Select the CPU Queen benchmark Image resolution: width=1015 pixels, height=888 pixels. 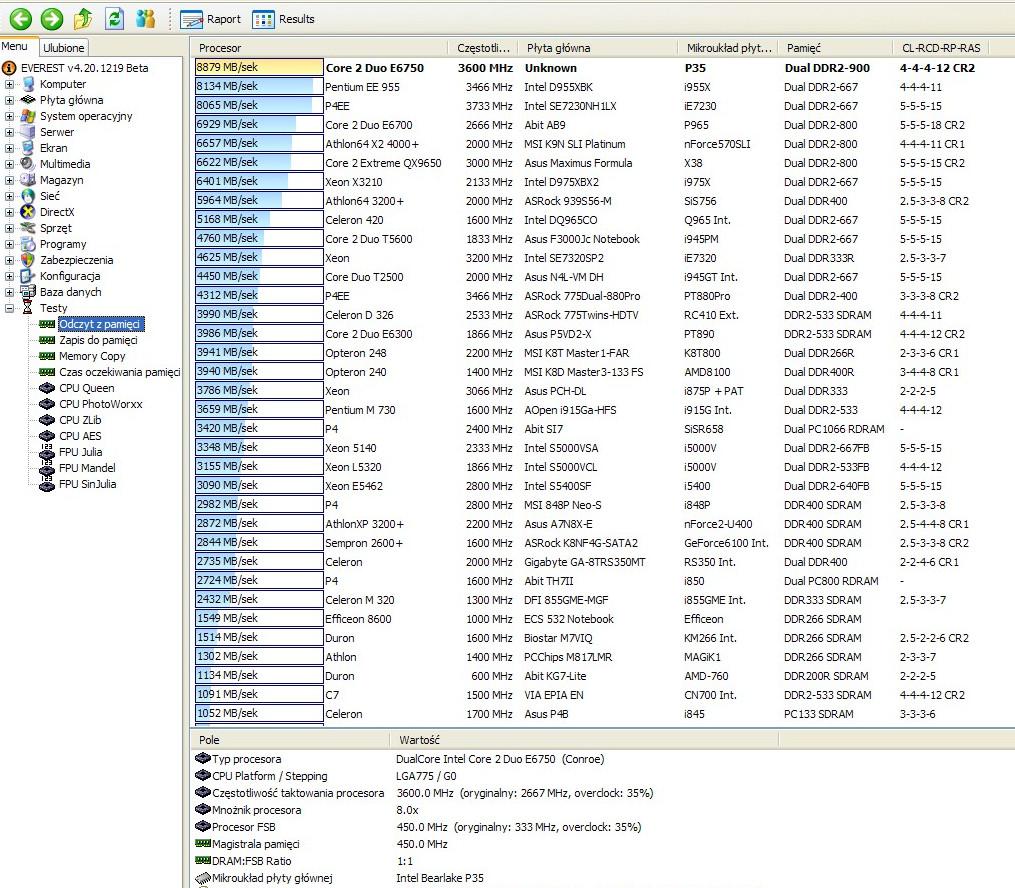86,388
